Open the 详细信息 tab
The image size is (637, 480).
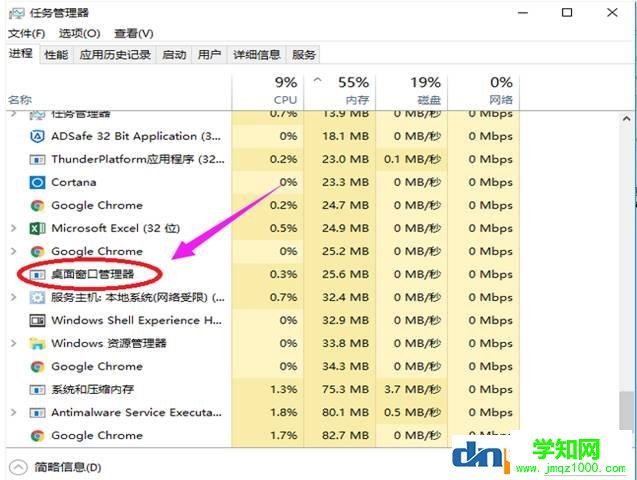pyautogui.click(x=257, y=54)
